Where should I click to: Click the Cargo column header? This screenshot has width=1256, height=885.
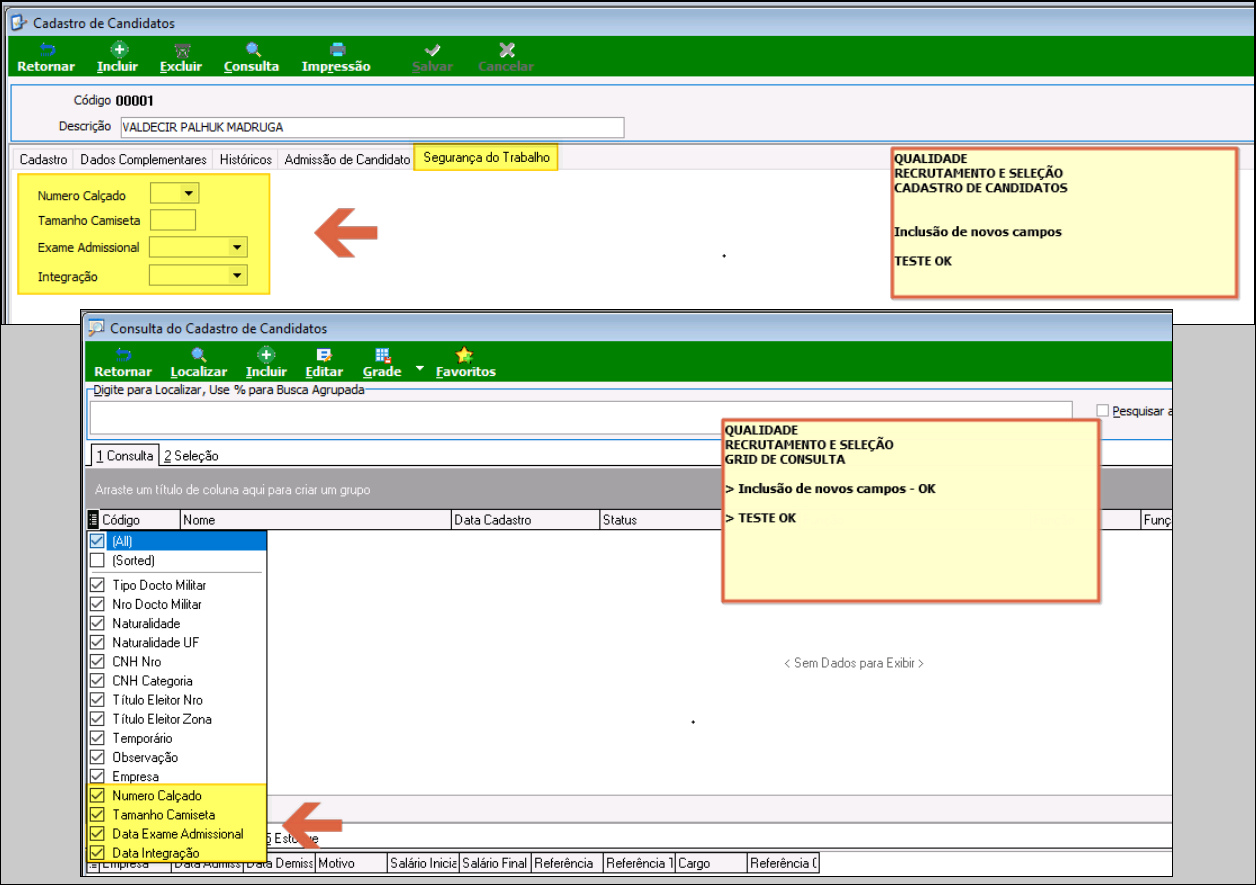(711, 863)
